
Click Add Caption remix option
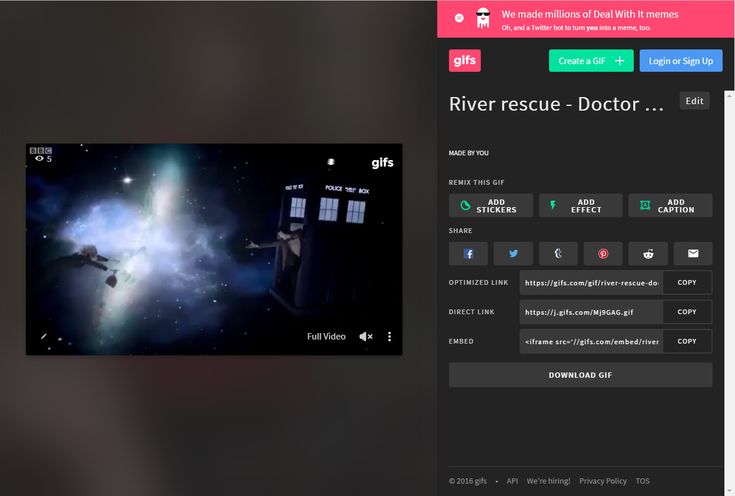pos(670,205)
